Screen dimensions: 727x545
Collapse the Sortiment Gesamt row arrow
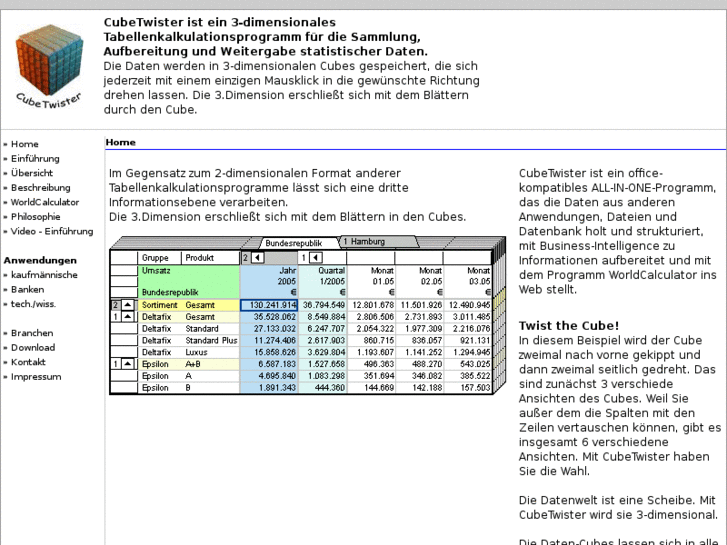click(x=128, y=305)
